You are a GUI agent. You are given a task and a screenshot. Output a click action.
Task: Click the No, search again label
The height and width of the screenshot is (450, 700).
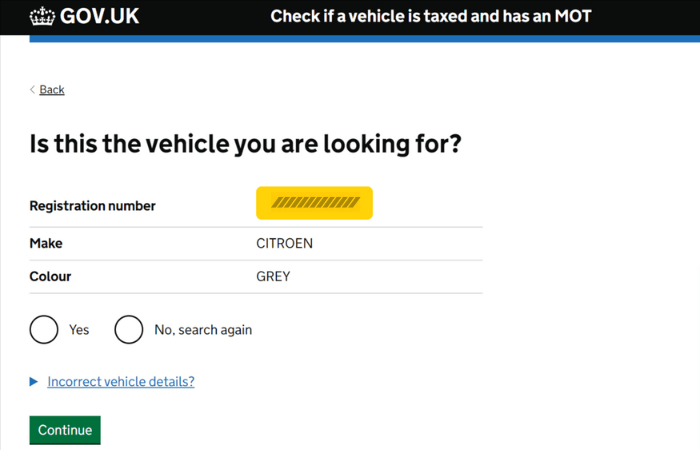[x=203, y=330]
